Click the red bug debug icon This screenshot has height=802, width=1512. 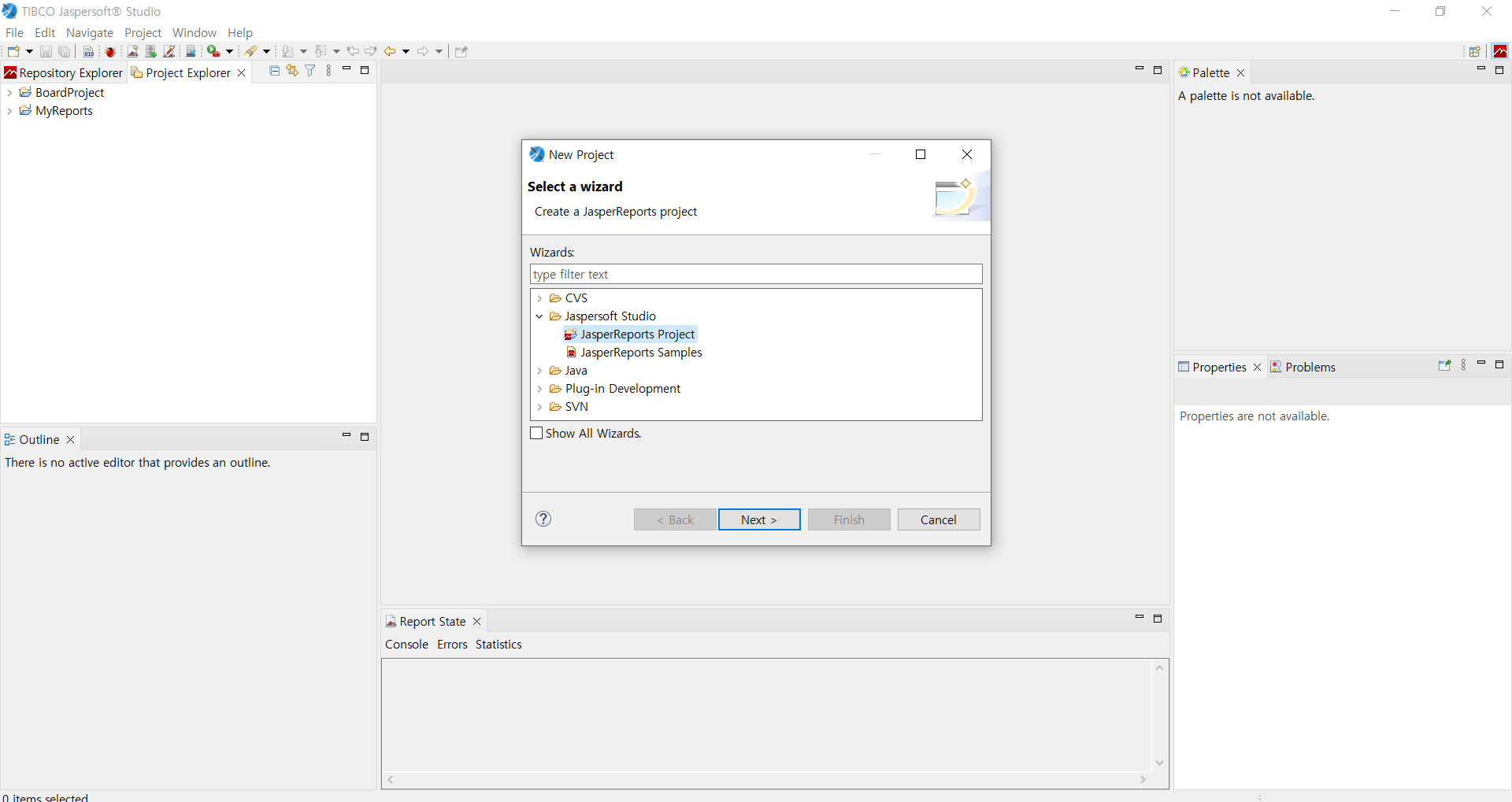point(110,52)
